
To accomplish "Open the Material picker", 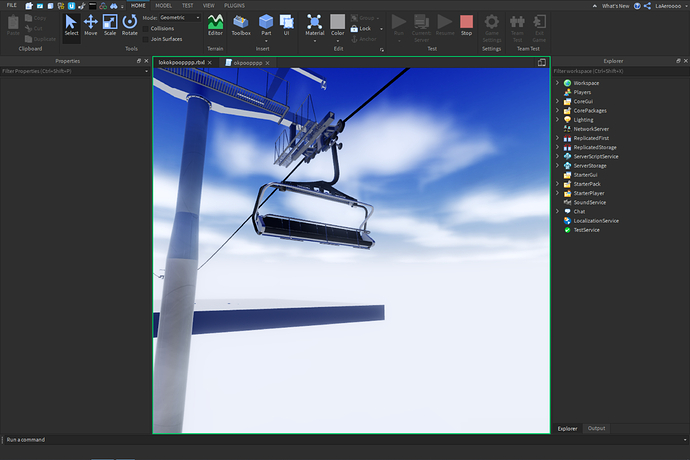I will click(315, 26).
